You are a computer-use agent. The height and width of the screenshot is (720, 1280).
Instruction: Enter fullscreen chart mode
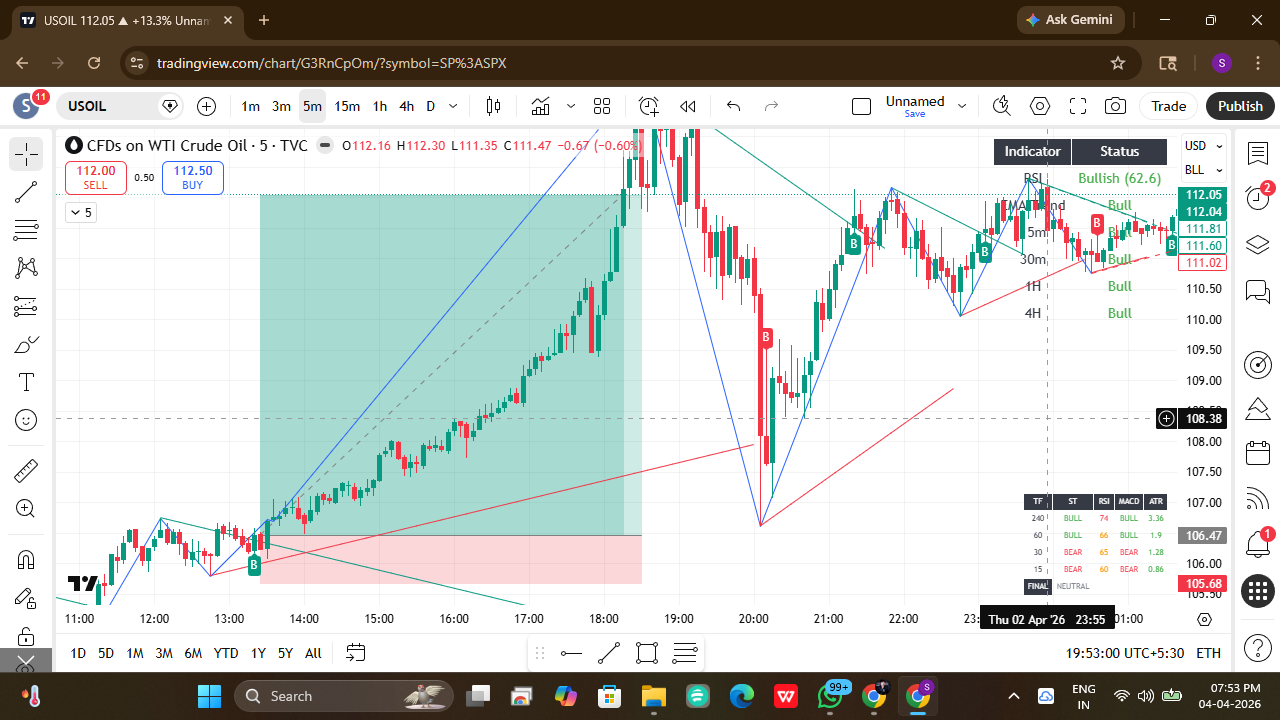[1078, 106]
